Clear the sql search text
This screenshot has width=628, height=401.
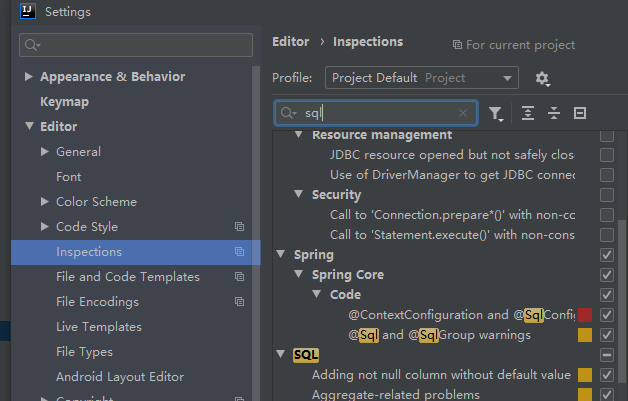point(463,114)
